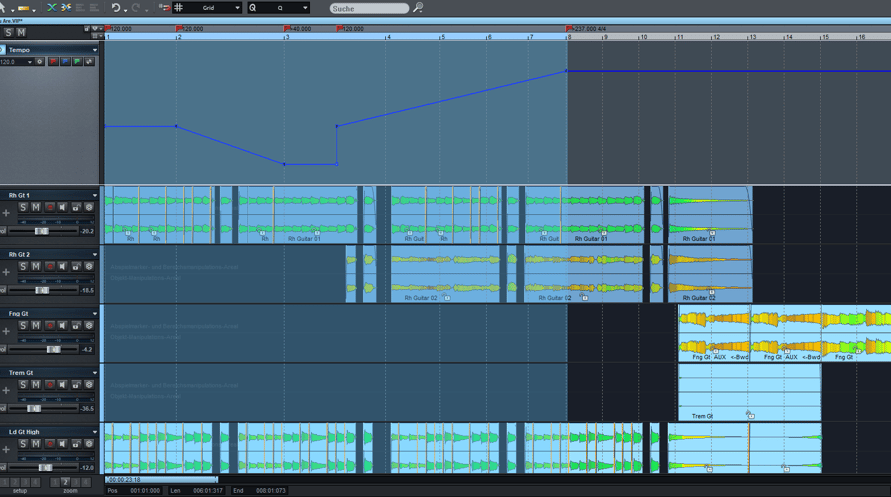This screenshot has width=891, height=497.
Task: Click the 40.000 tempo marker flag
Action: [x=287, y=28]
